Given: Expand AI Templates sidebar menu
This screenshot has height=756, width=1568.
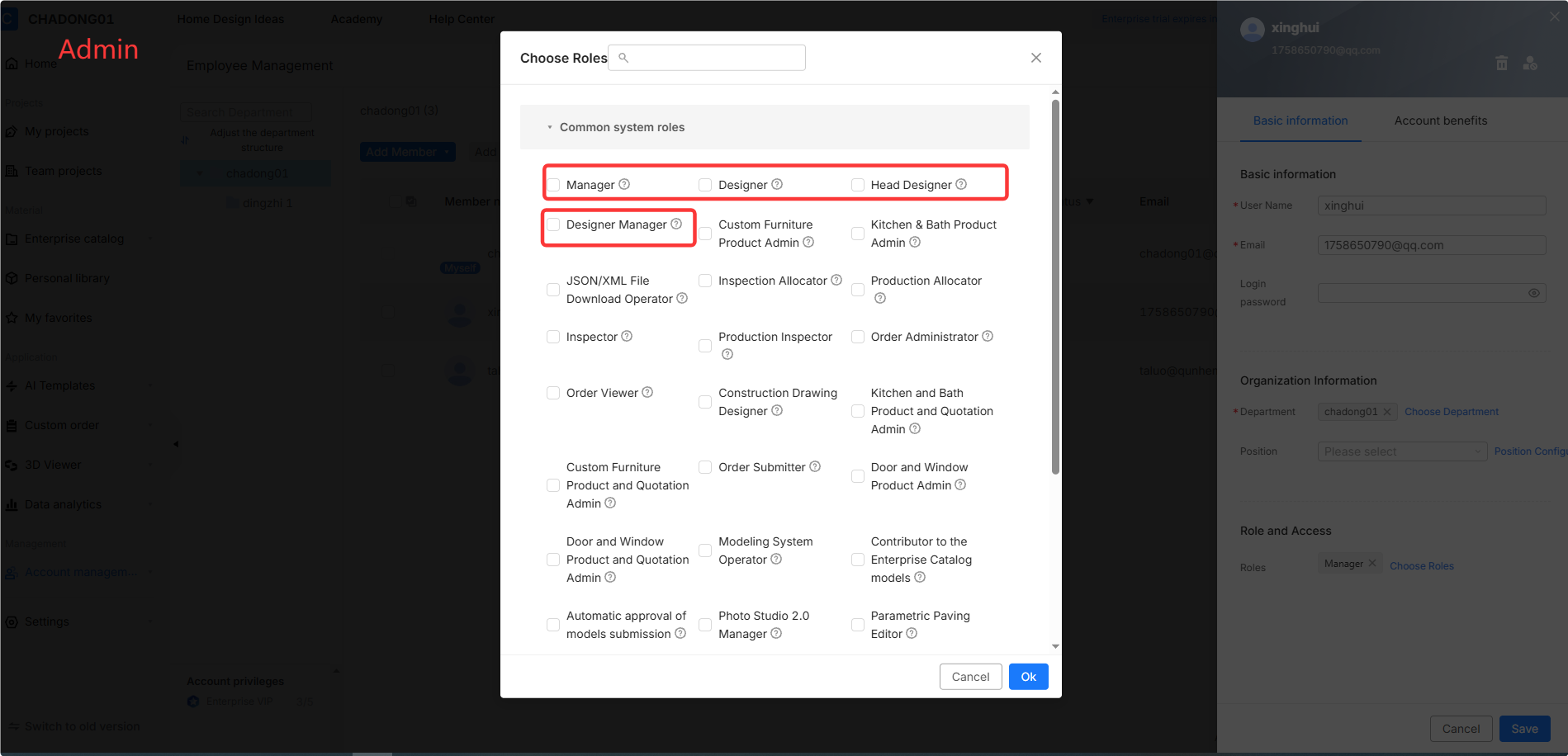Looking at the screenshot, I should coord(150,385).
